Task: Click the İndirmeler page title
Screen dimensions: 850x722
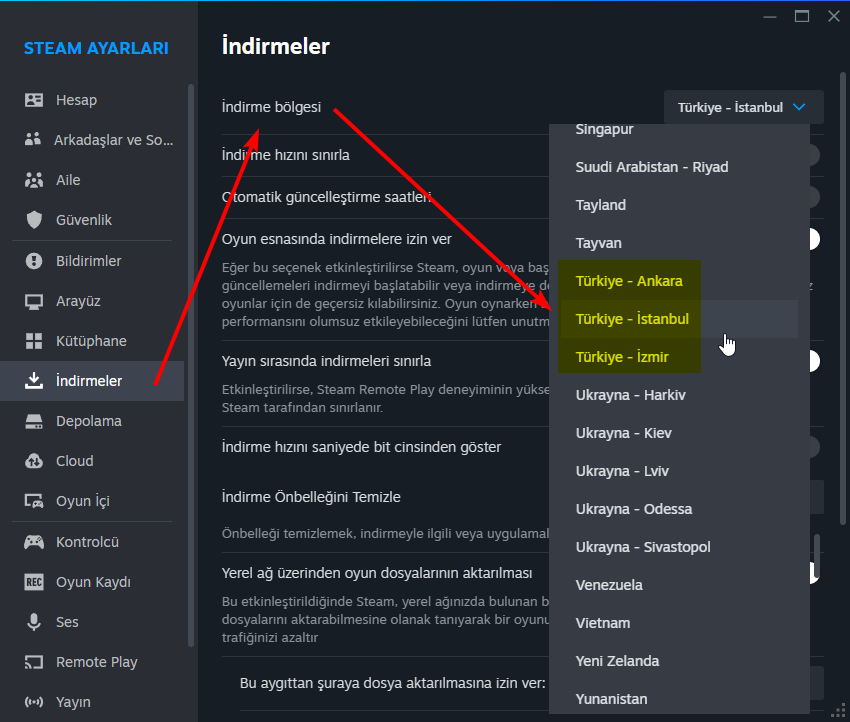Action: click(275, 46)
